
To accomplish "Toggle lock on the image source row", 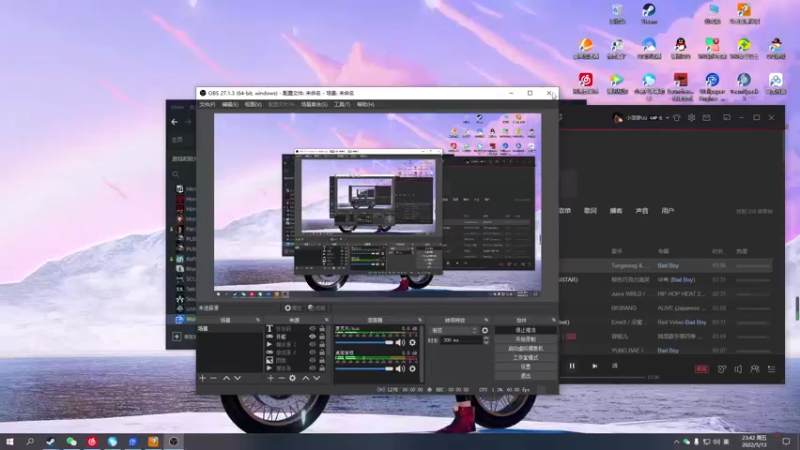I will coord(322,360).
